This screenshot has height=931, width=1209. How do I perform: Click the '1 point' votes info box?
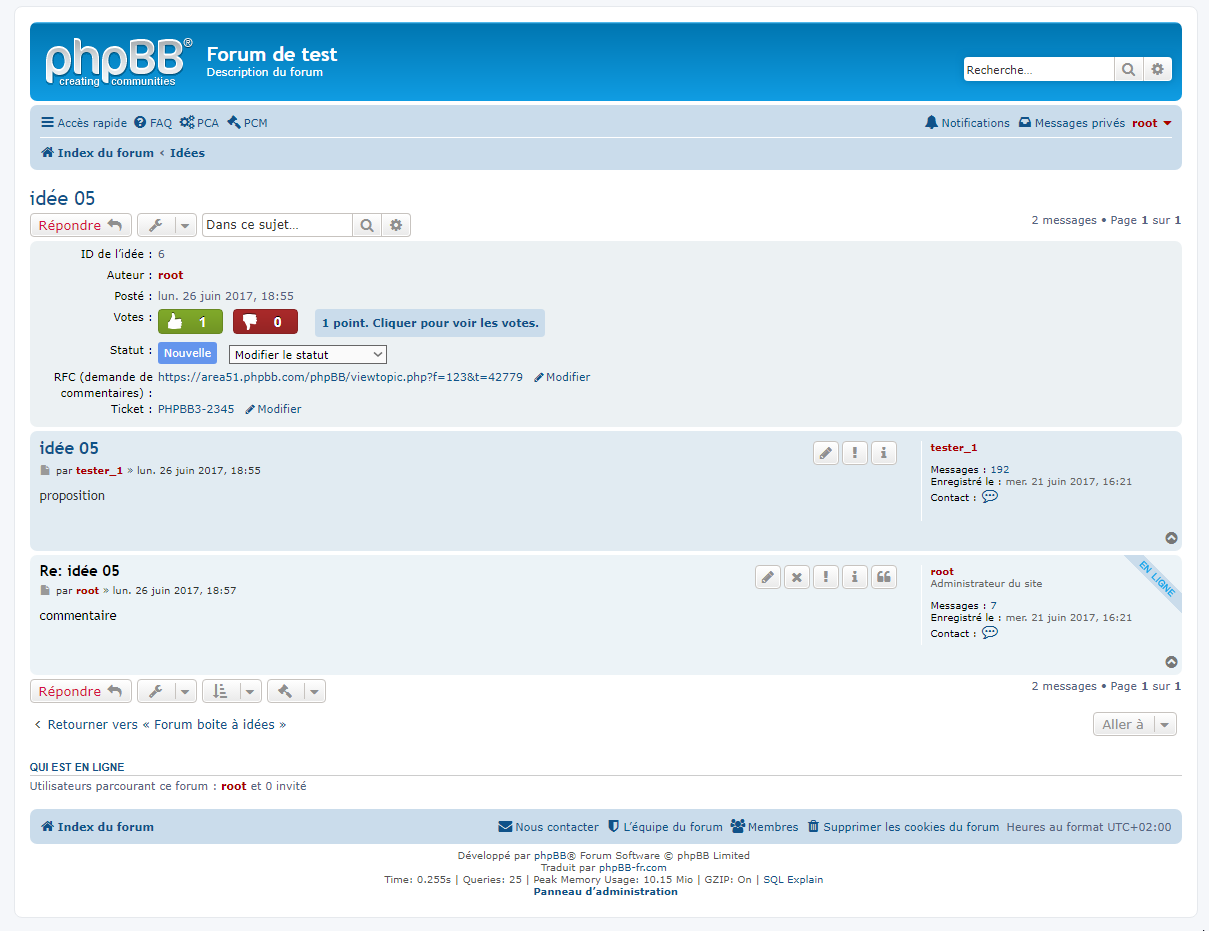coord(430,323)
